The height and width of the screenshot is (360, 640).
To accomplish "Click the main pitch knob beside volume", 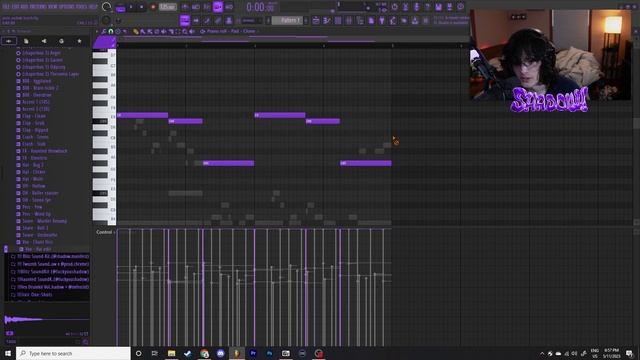I will (106, 20).
